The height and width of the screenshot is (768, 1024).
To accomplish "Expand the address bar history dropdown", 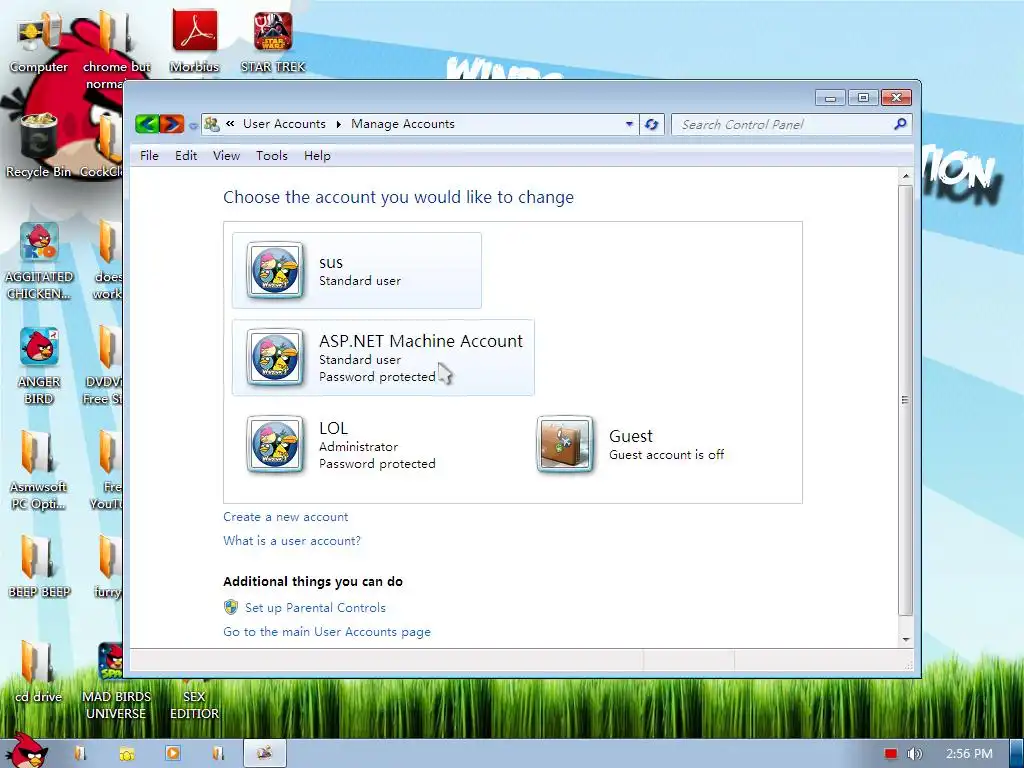I will pos(629,123).
